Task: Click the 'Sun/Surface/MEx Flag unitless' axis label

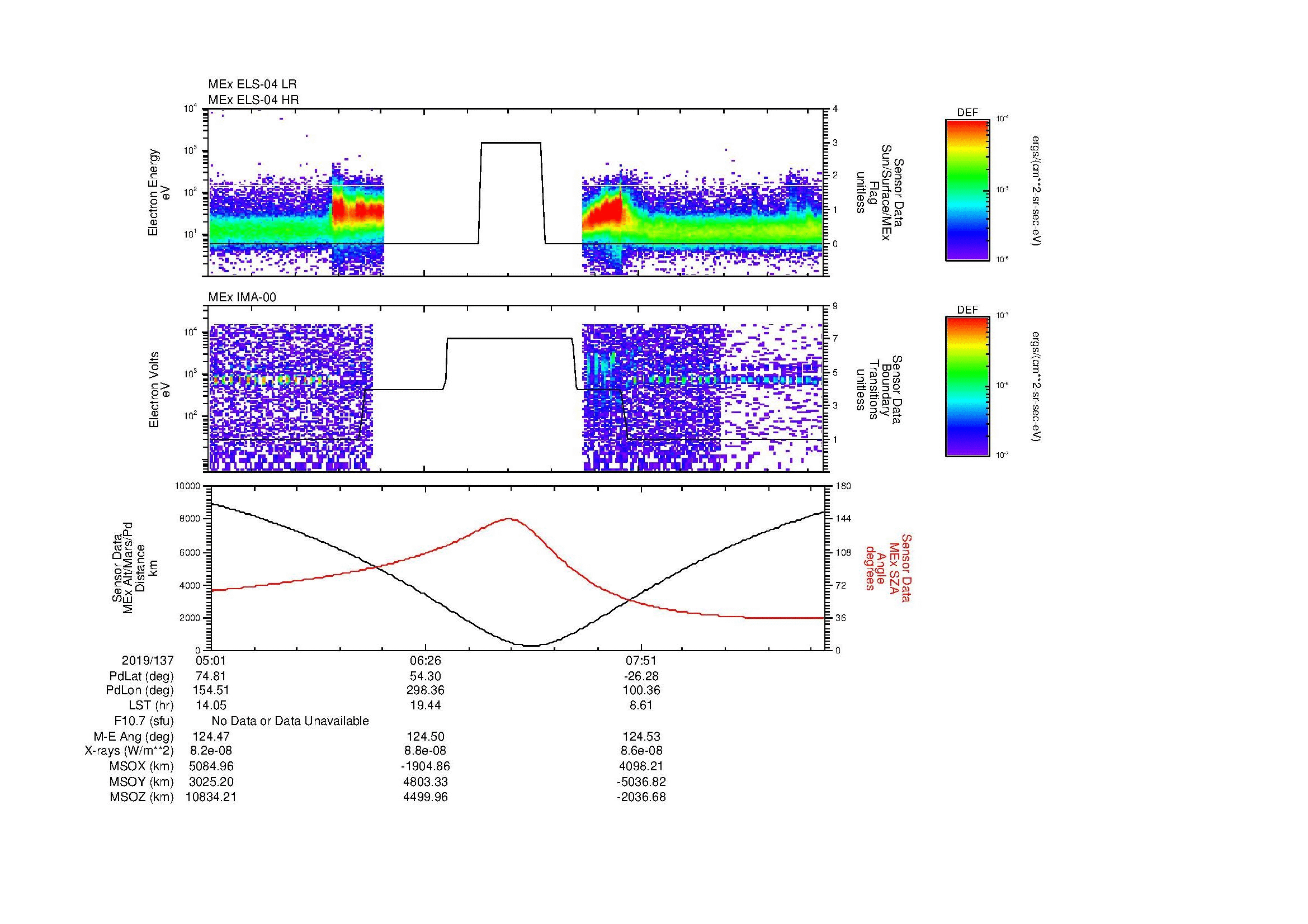Action: pos(880,192)
